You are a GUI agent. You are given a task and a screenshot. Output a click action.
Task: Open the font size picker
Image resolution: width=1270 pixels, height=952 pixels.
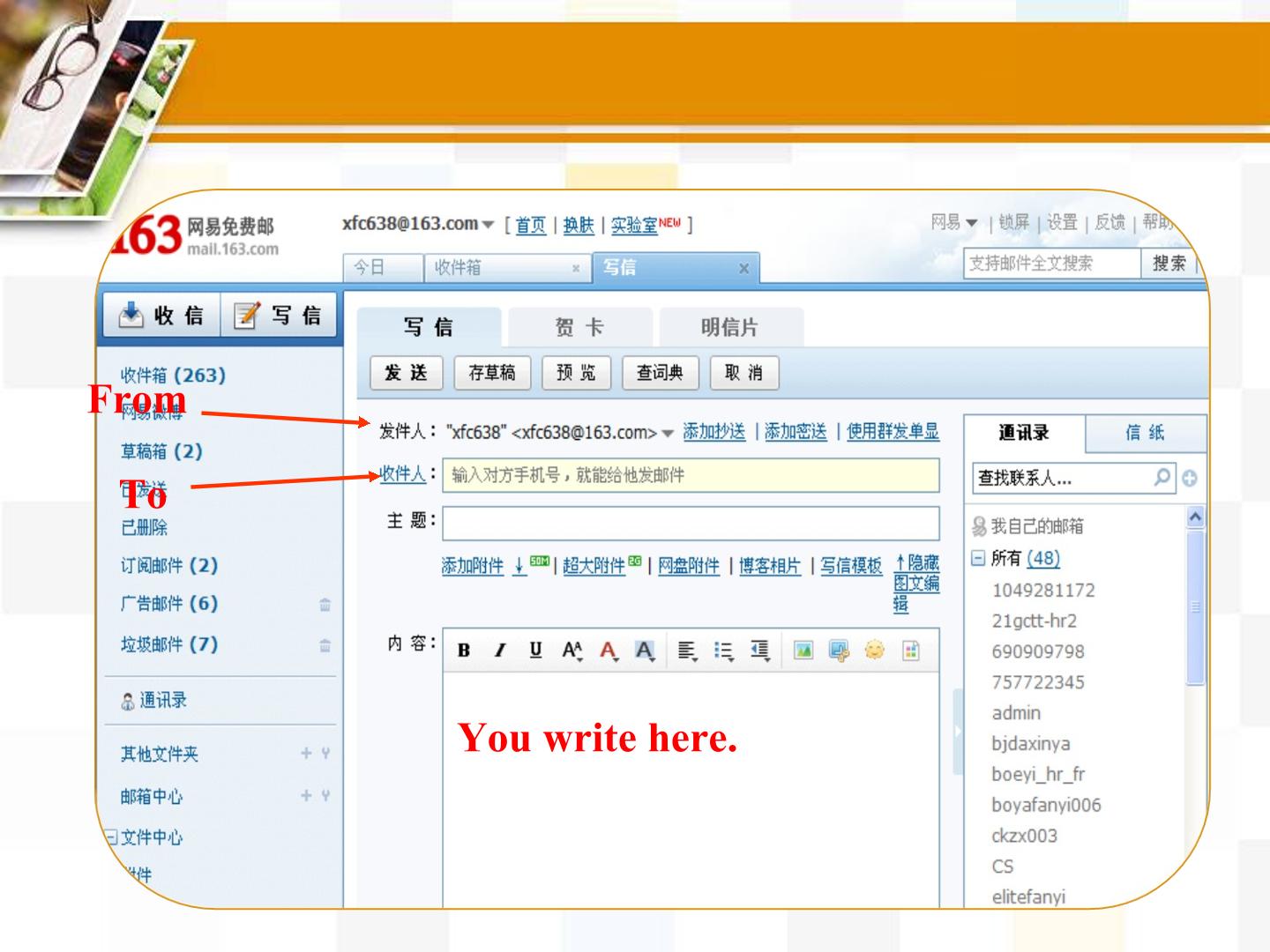click(x=572, y=651)
